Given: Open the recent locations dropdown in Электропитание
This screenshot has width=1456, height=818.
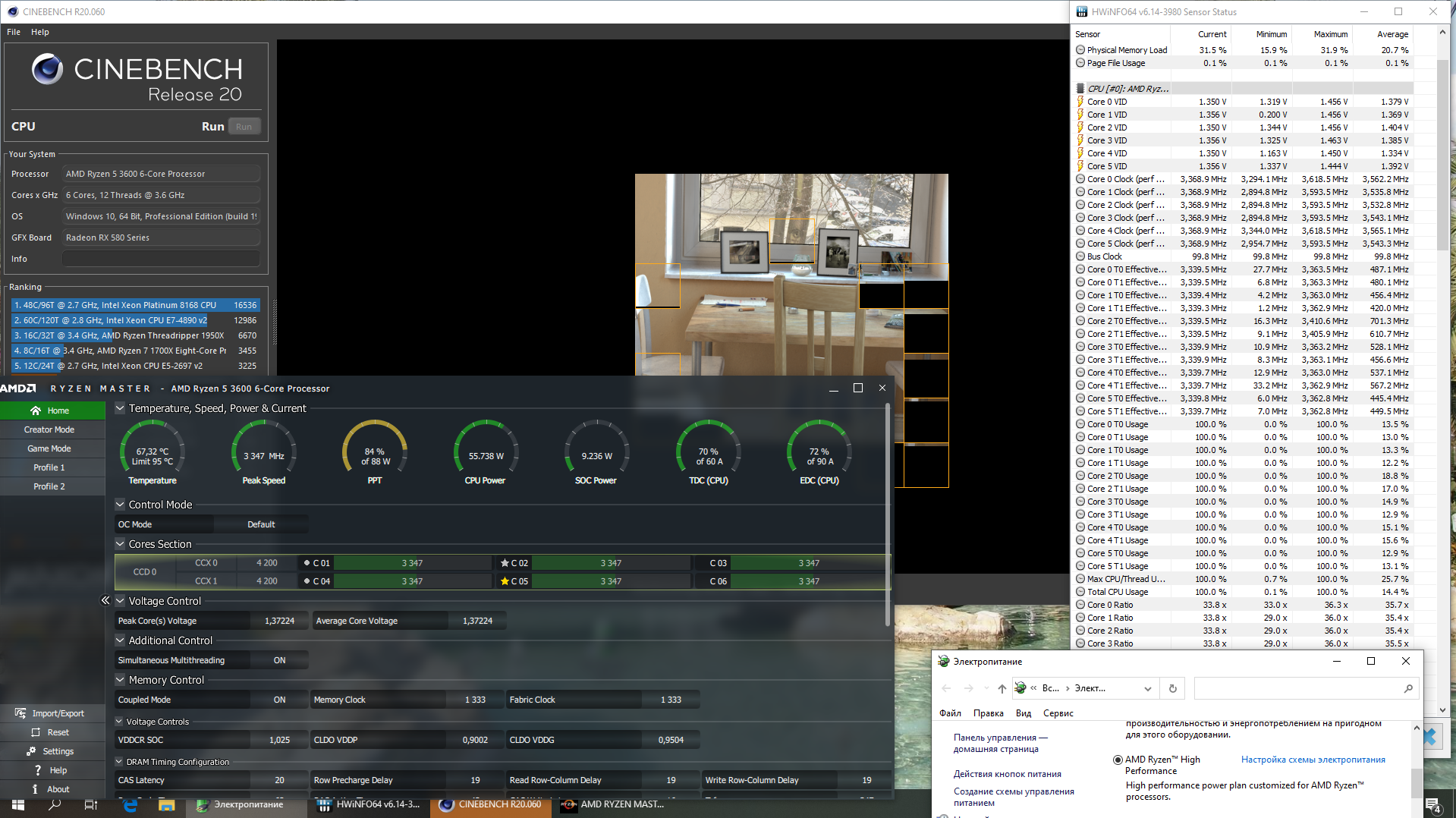Looking at the screenshot, I should click(986, 688).
